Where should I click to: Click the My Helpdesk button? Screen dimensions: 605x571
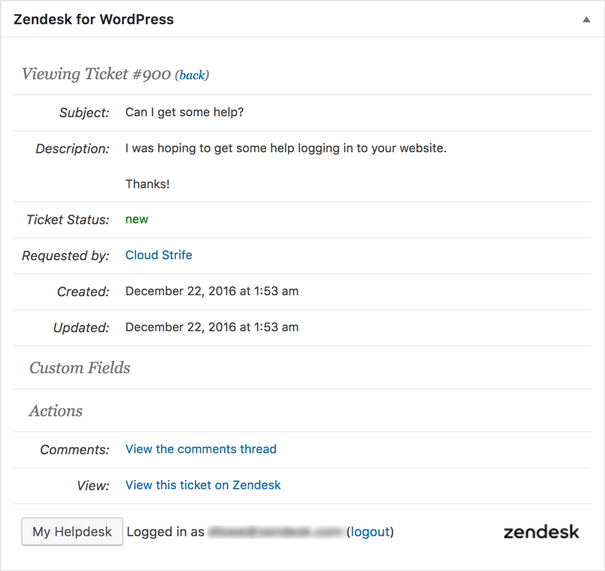coord(72,532)
